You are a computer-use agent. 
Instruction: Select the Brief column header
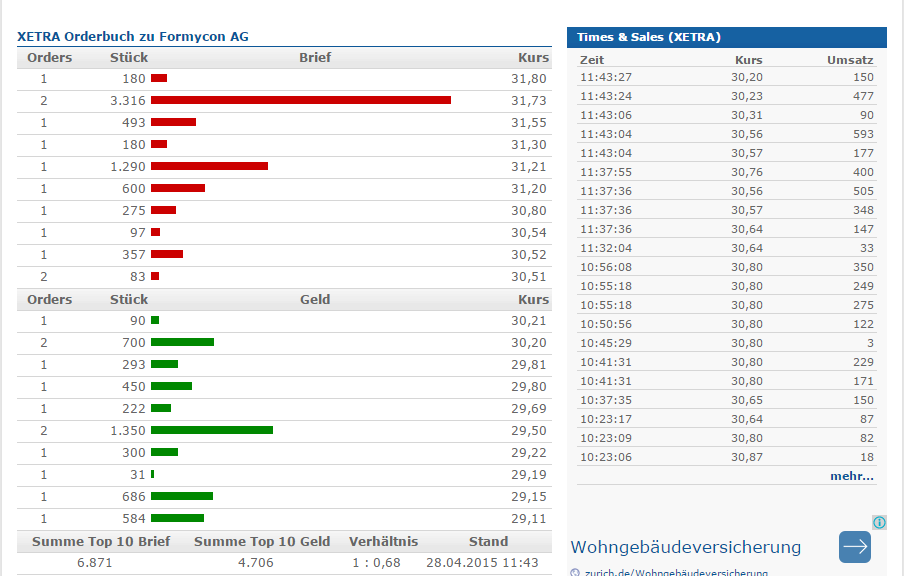tap(315, 58)
